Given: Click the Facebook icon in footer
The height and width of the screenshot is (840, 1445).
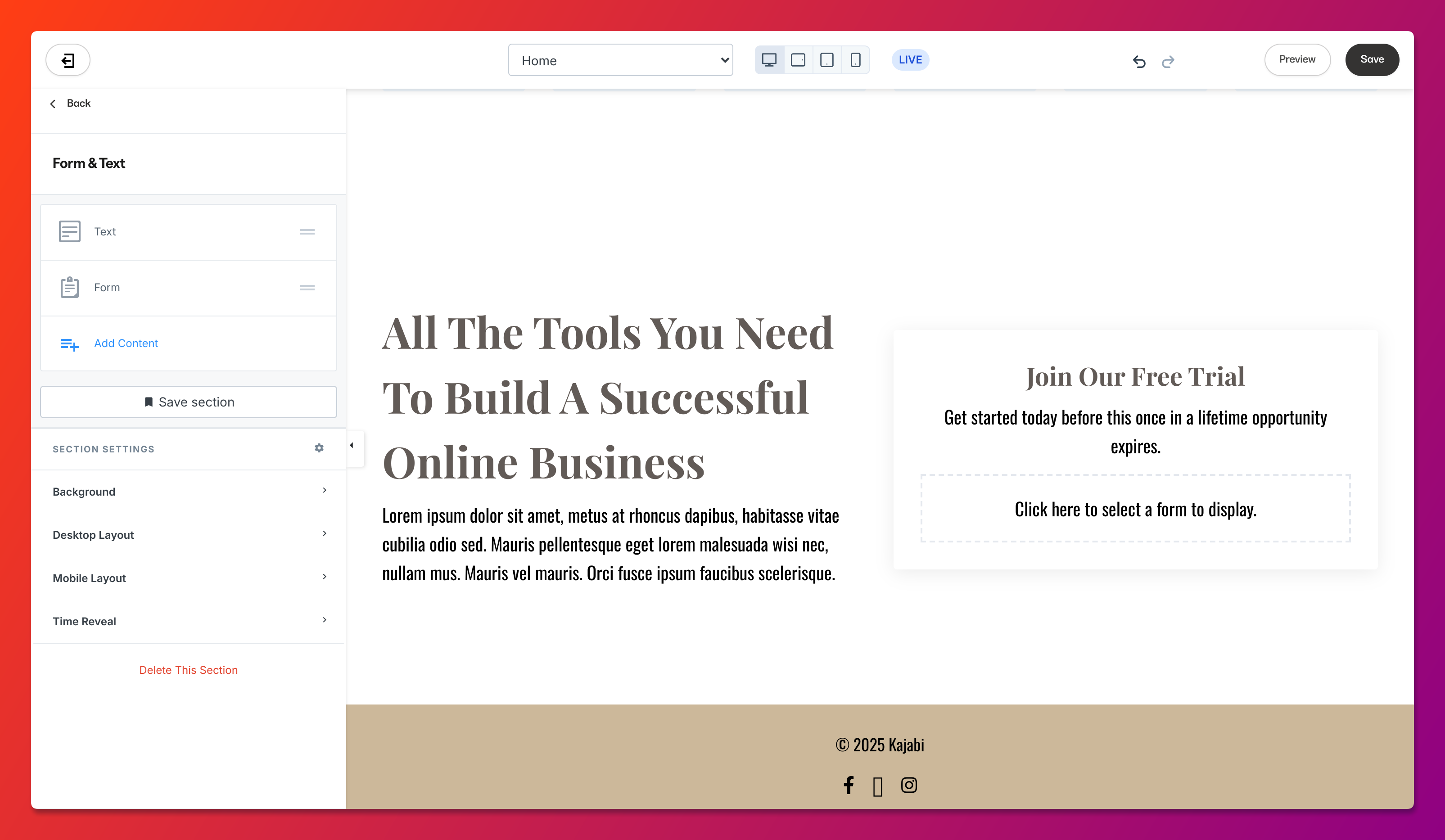Looking at the screenshot, I should (849, 785).
